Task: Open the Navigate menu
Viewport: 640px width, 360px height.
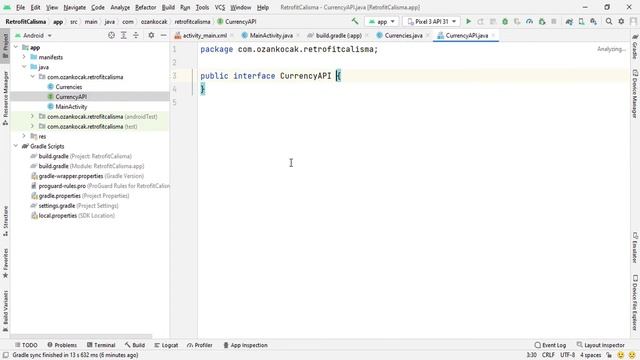Action: pyautogui.click(x=75, y=7)
